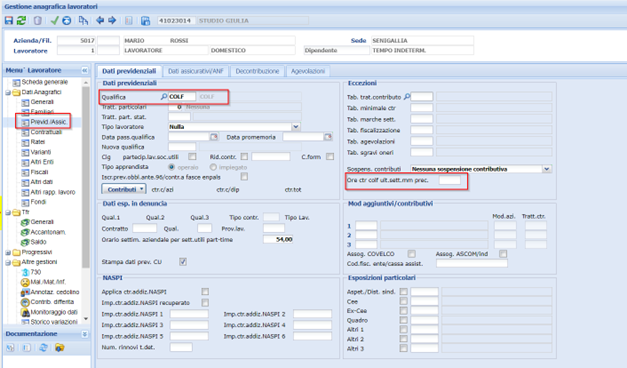This screenshot has width=627, height=368.
Task: Collapse Tfr tree folder
Action: [8, 212]
